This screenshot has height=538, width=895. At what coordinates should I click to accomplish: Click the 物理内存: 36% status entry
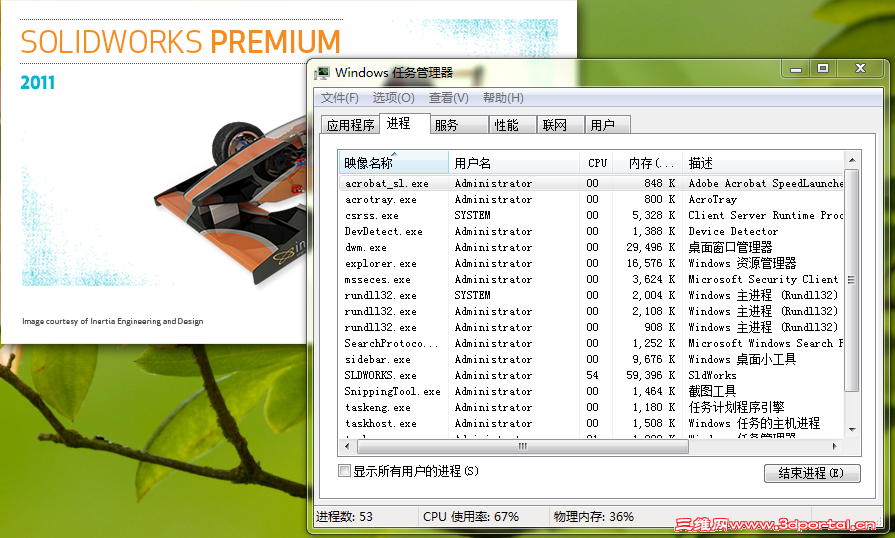[x=593, y=516]
